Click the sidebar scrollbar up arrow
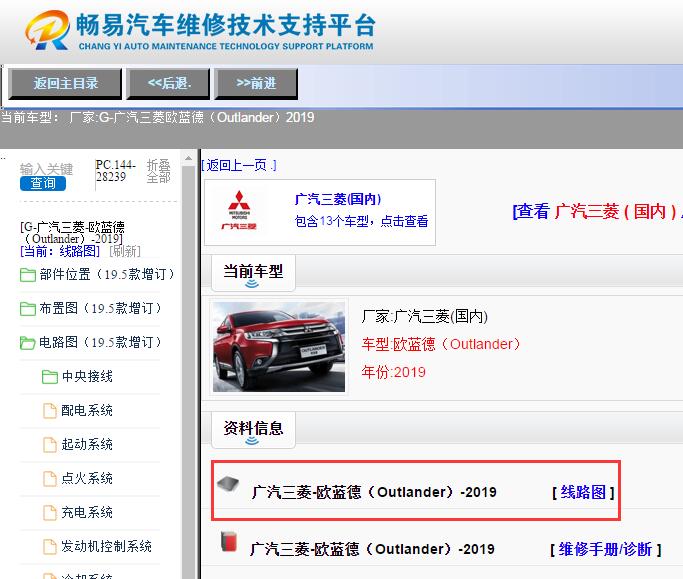This screenshot has height=579, width=683. click(189, 158)
